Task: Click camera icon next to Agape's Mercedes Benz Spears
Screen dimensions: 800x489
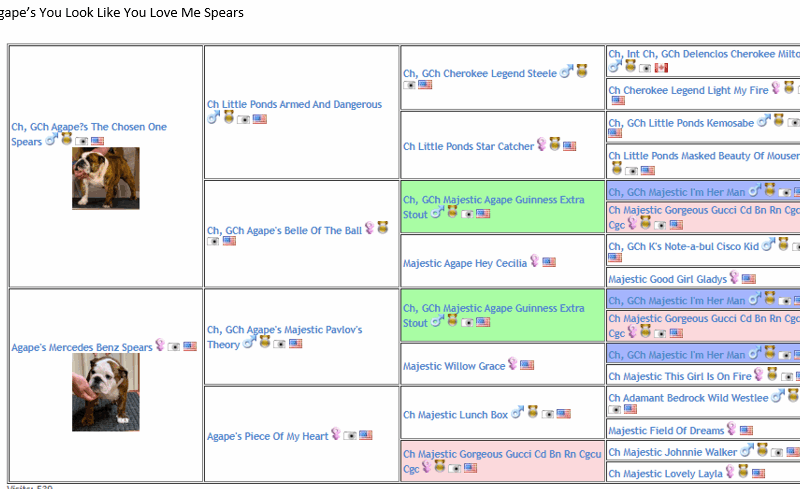Action: (x=174, y=347)
